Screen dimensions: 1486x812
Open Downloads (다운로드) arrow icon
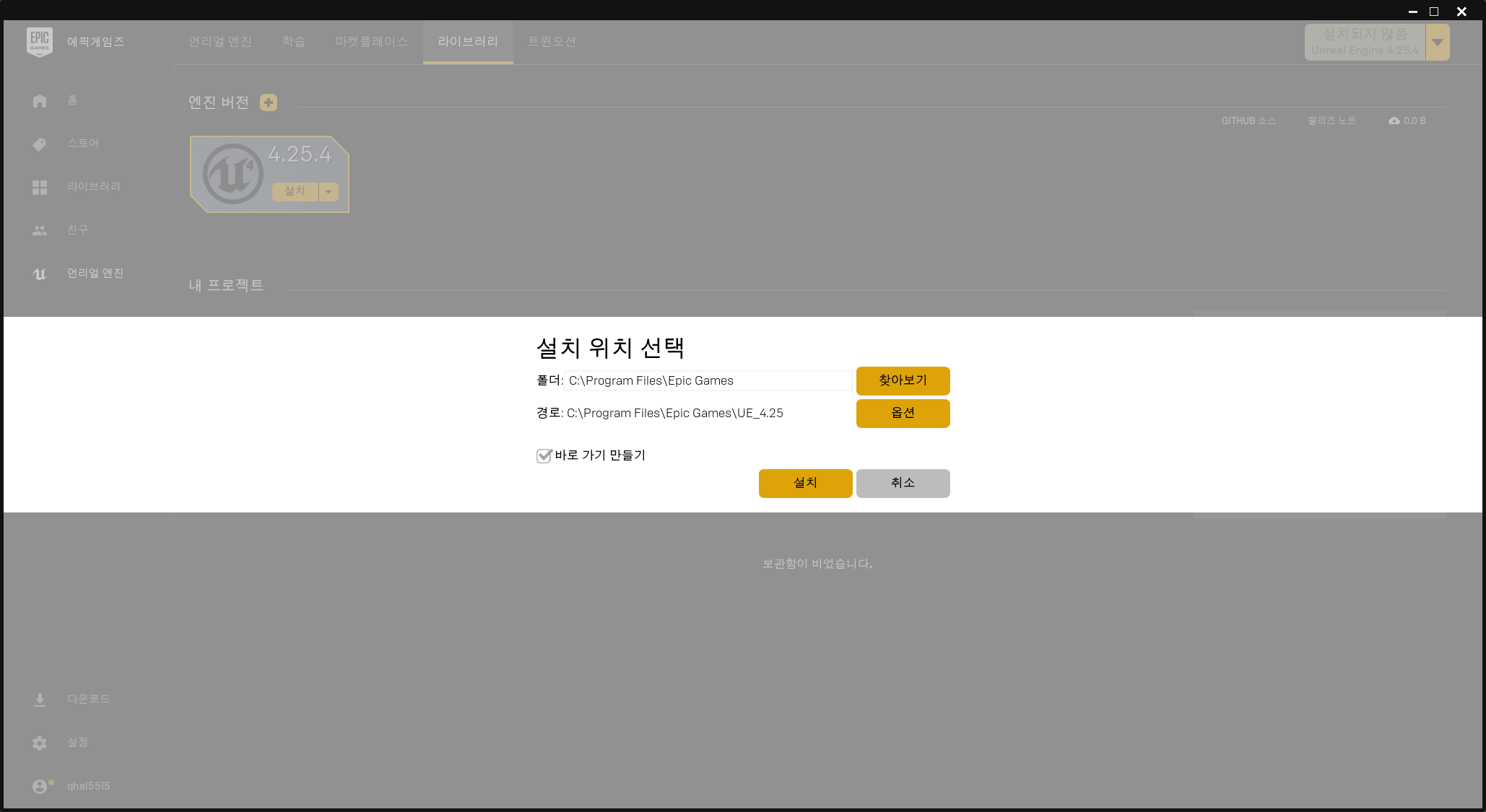tap(40, 699)
